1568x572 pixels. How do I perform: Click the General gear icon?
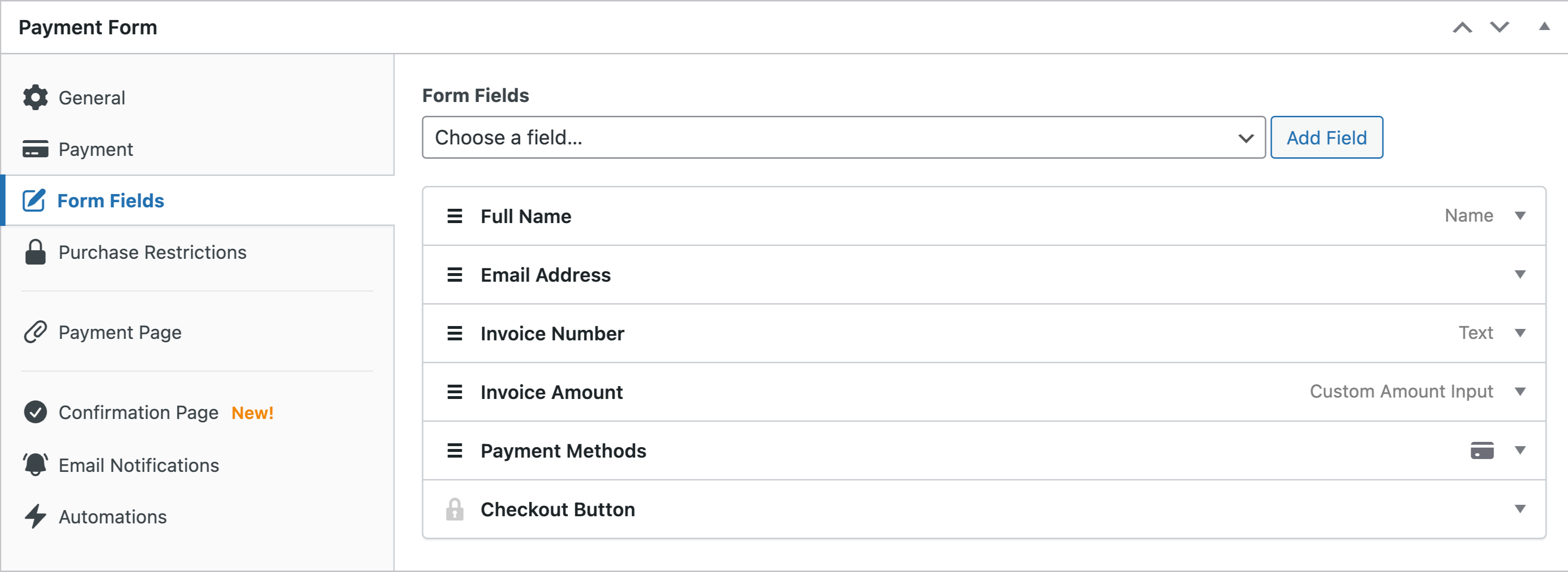[35, 97]
